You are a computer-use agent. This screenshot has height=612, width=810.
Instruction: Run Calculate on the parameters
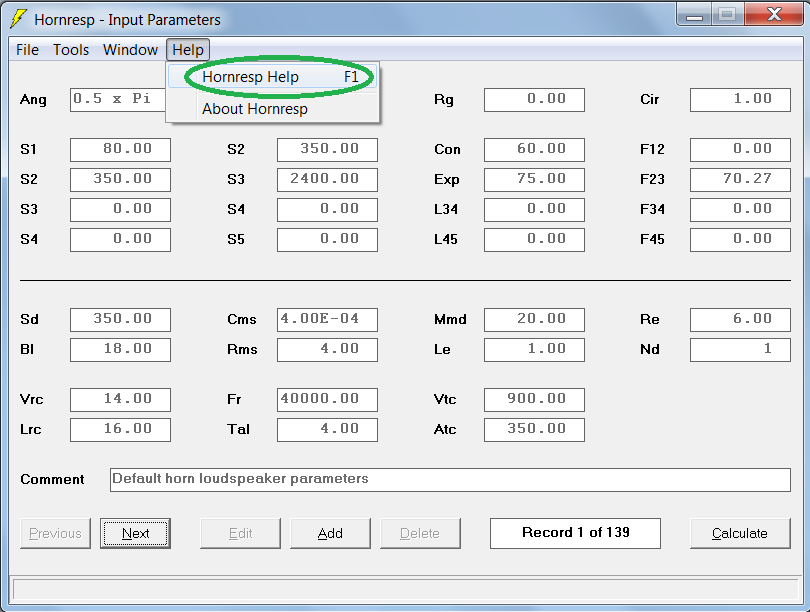click(x=740, y=533)
